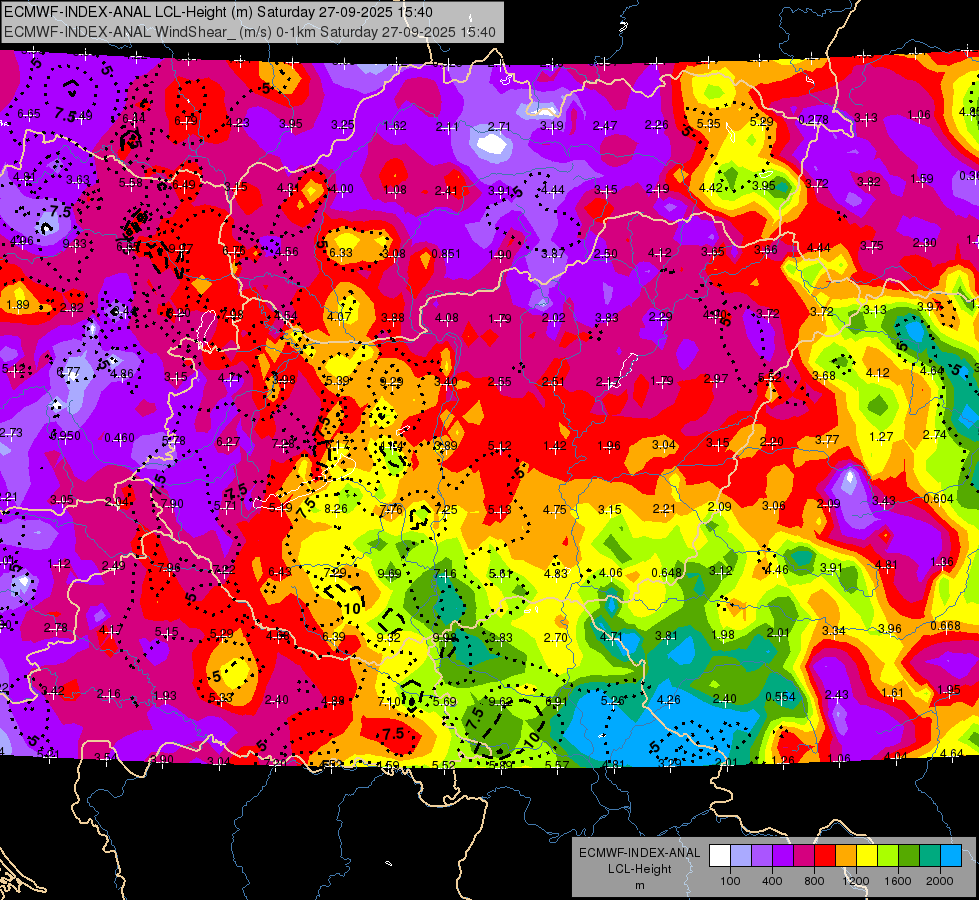Click the wind shear value 0.604
The height and width of the screenshot is (900, 979).
(x=938, y=498)
